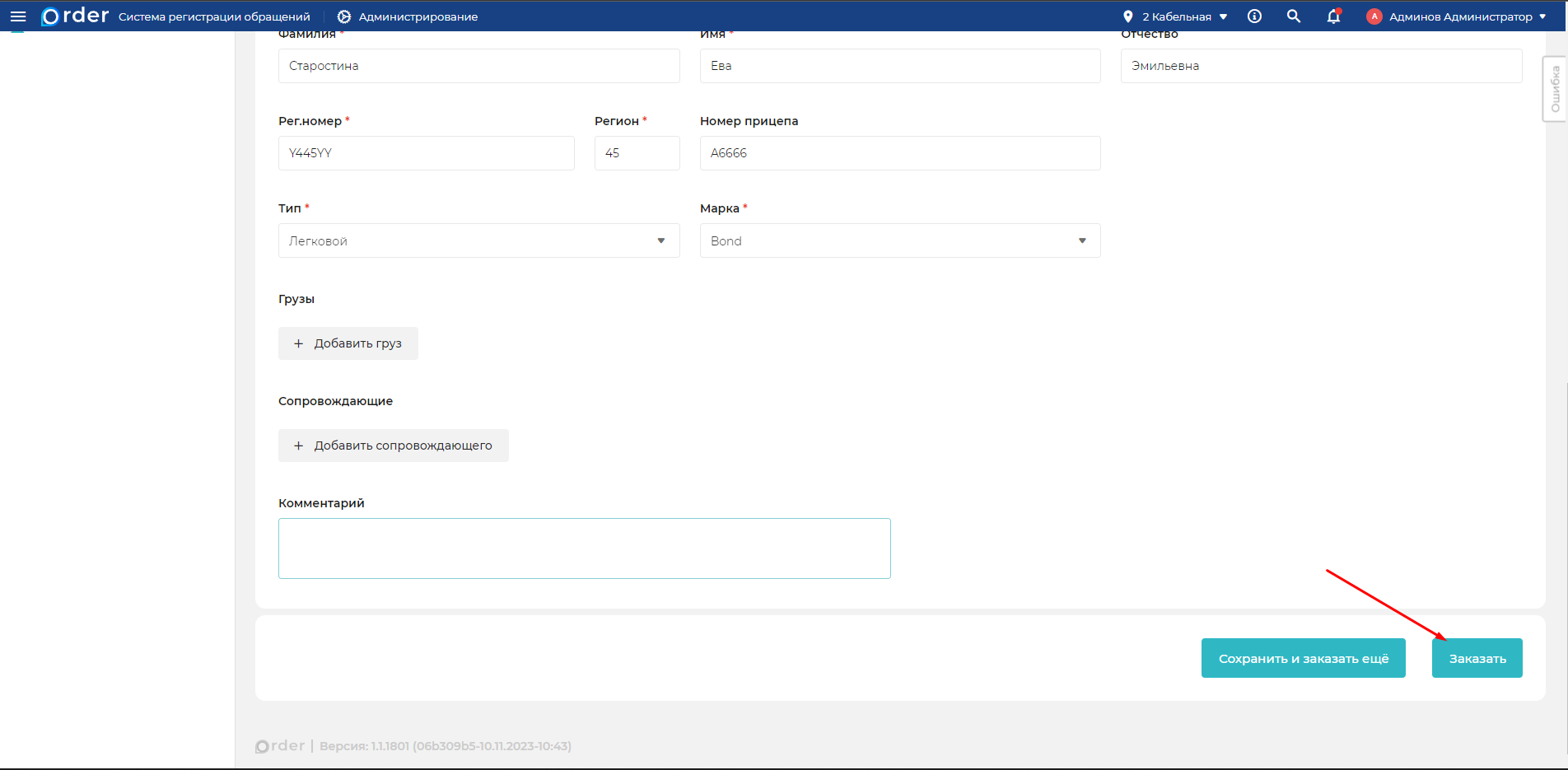The height and width of the screenshot is (770, 1568).
Task: Click the Добавить груз button
Action: pos(348,343)
